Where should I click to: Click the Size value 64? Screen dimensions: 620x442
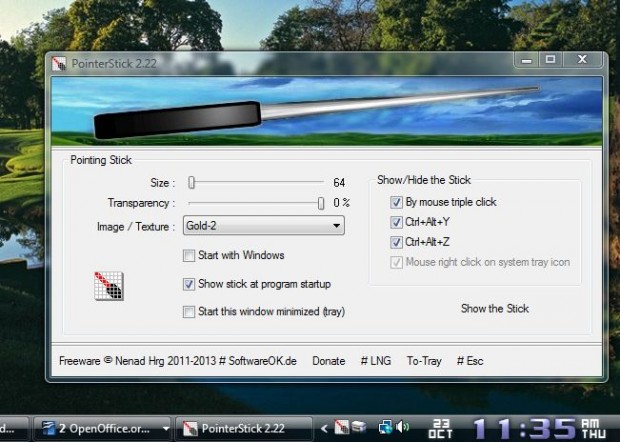tap(339, 183)
